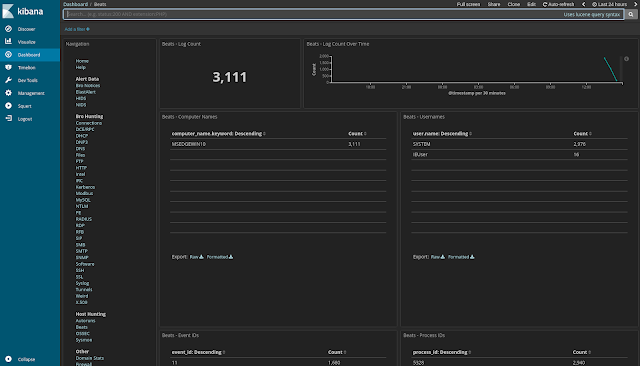Open HIDS navigation link
The width and height of the screenshot is (640, 366).
[x=81, y=98]
